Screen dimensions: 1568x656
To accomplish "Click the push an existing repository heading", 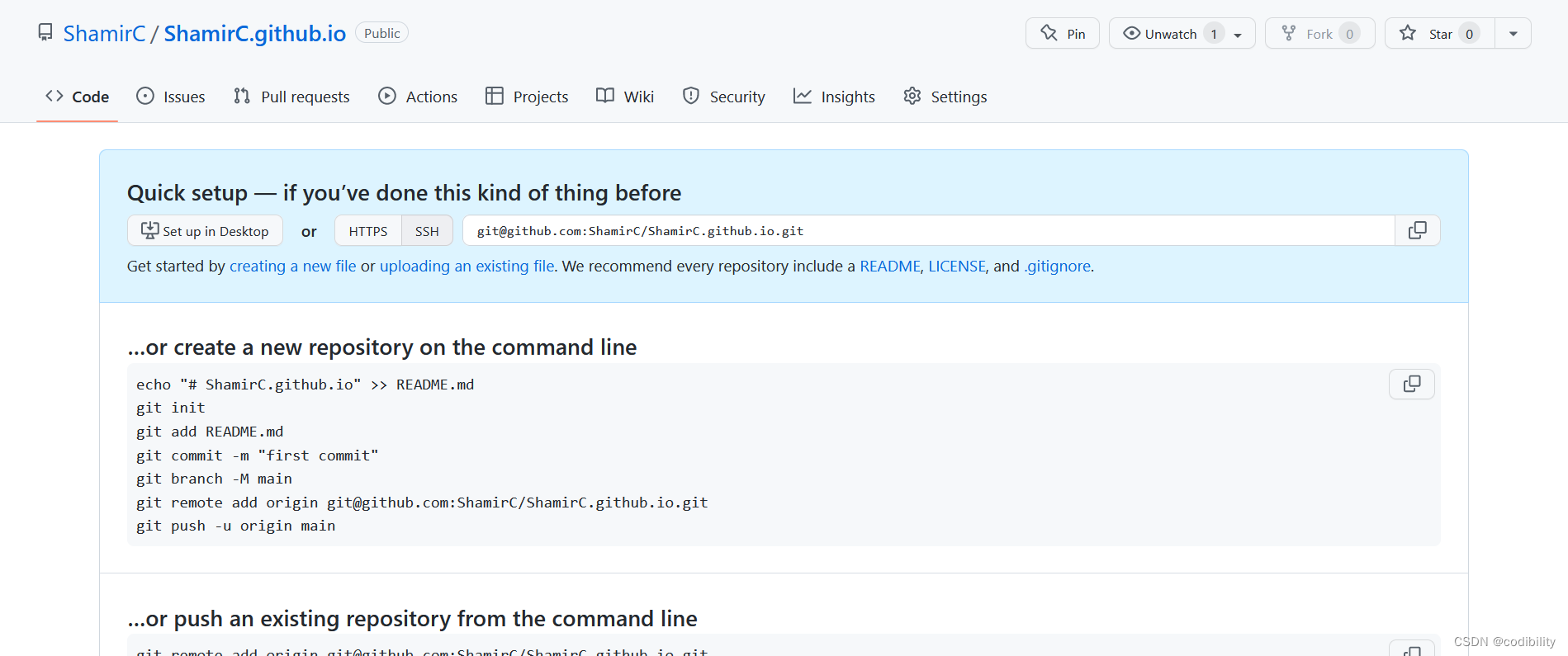I will [412, 619].
